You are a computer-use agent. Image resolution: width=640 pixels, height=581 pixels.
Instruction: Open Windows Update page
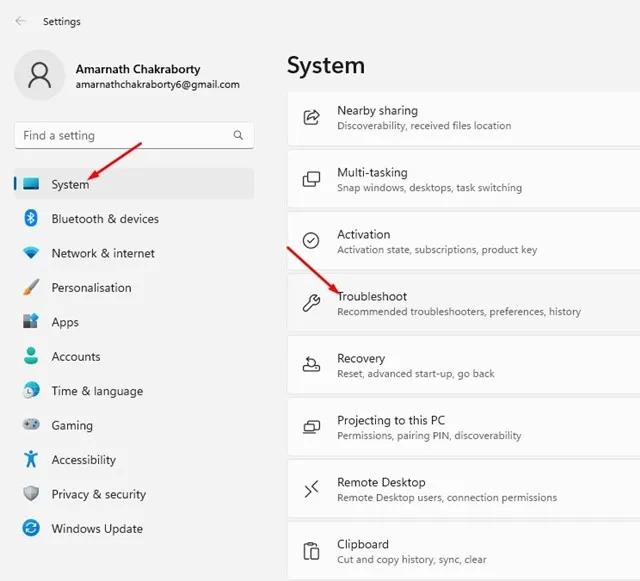pos(134,528)
